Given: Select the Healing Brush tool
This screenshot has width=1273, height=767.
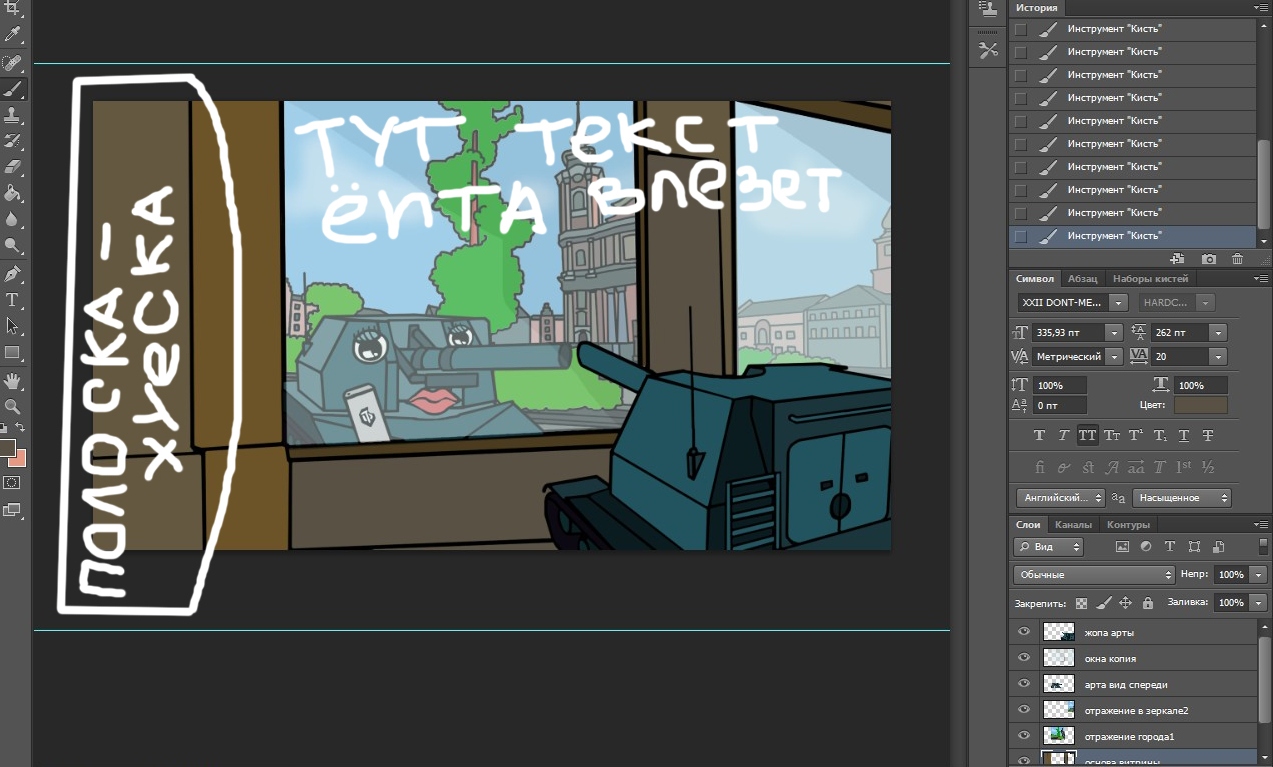Looking at the screenshot, I should tap(13, 62).
